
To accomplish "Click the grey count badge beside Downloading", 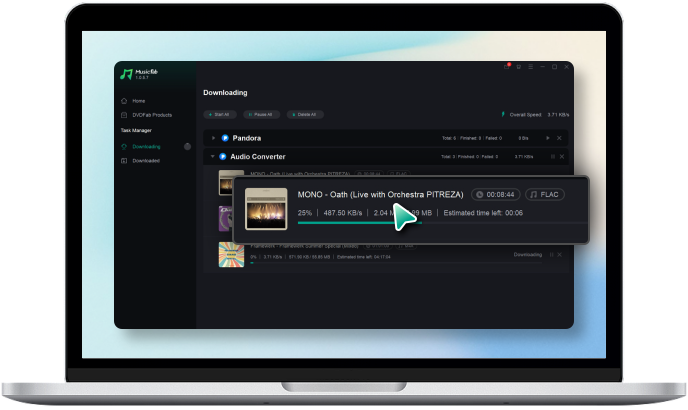I will 187,147.
